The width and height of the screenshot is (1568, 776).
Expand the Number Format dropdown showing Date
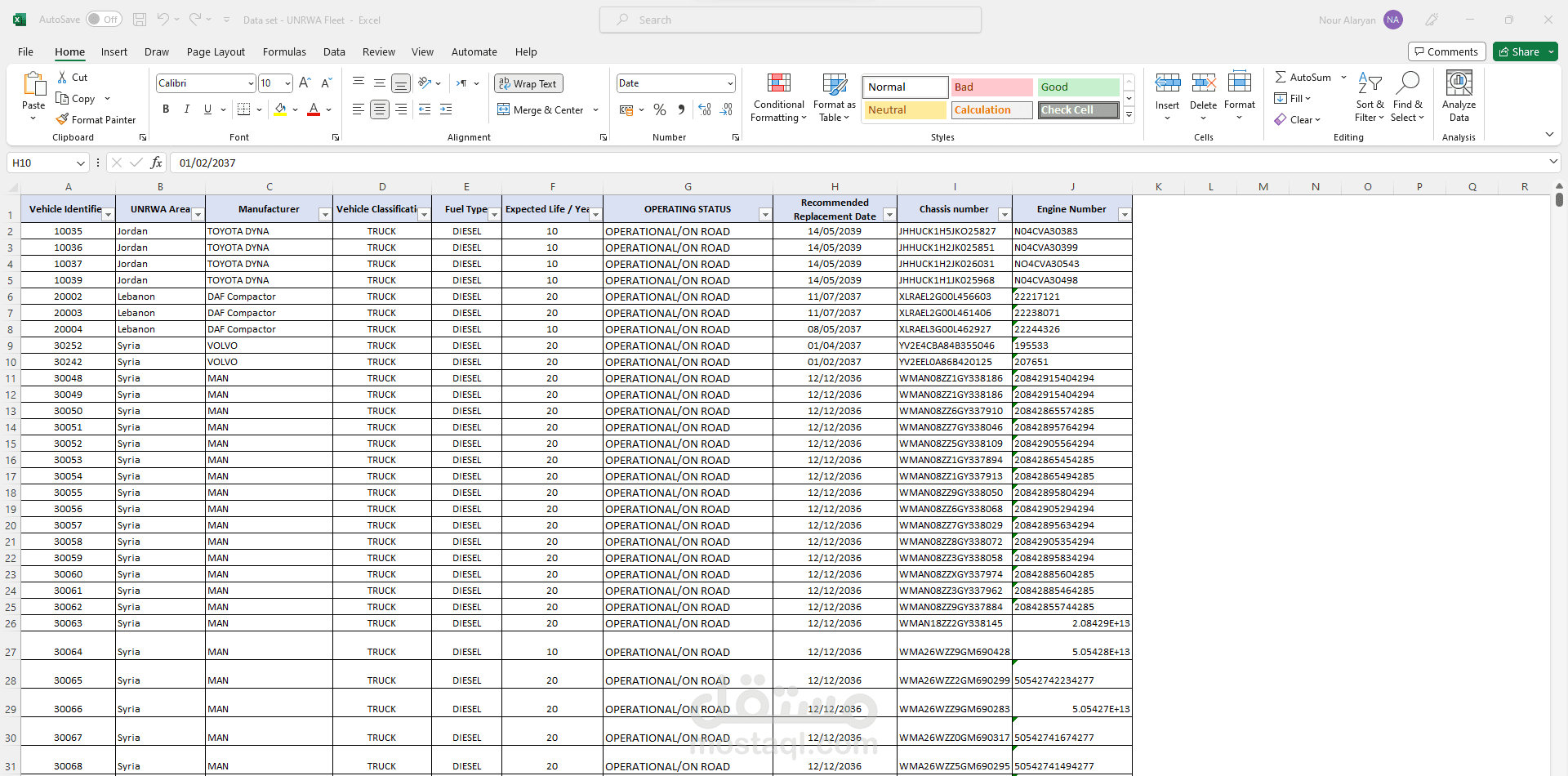tap(729, 83)
